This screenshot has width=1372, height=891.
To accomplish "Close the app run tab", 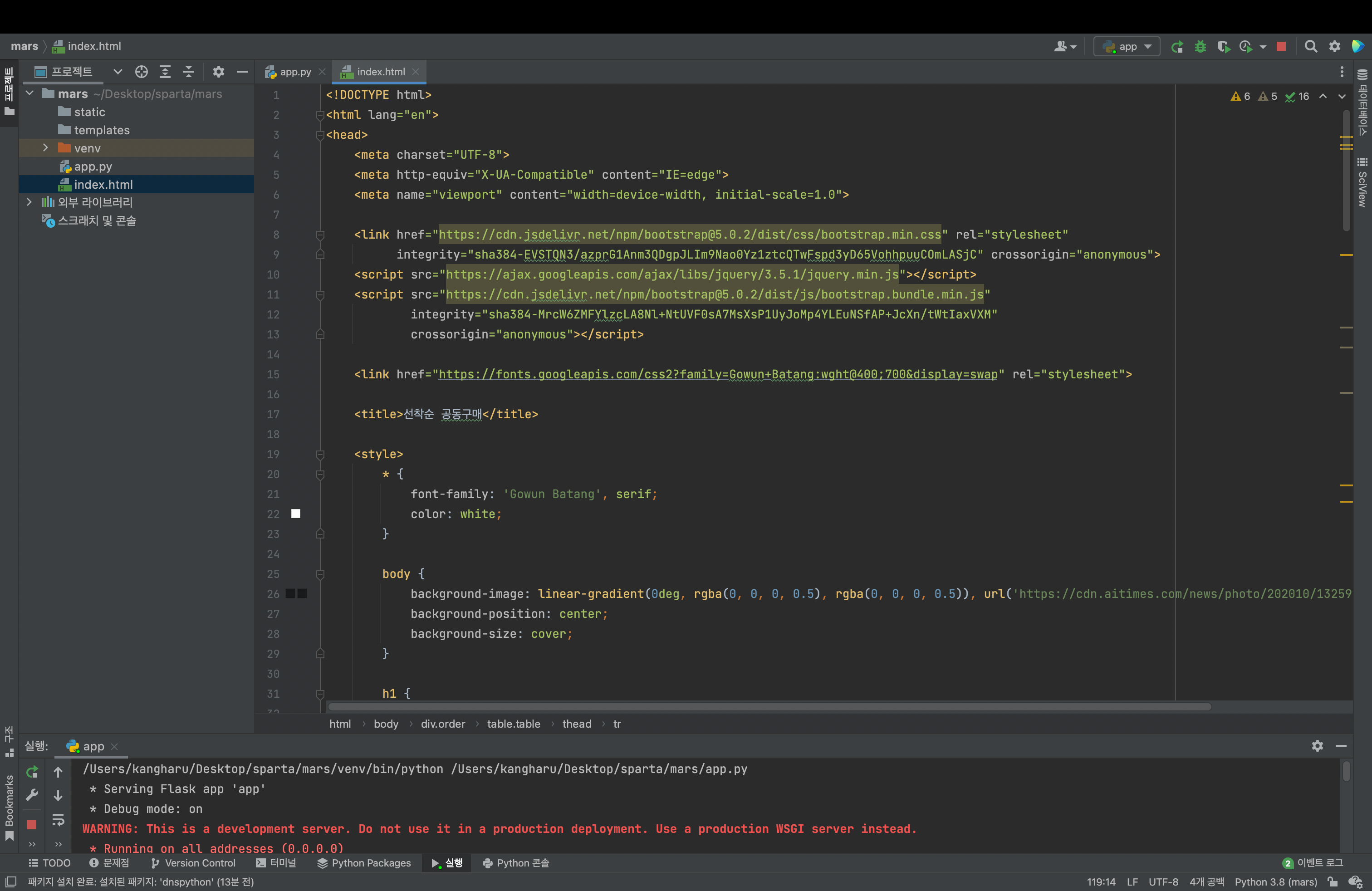I will [x=114, y=746].
